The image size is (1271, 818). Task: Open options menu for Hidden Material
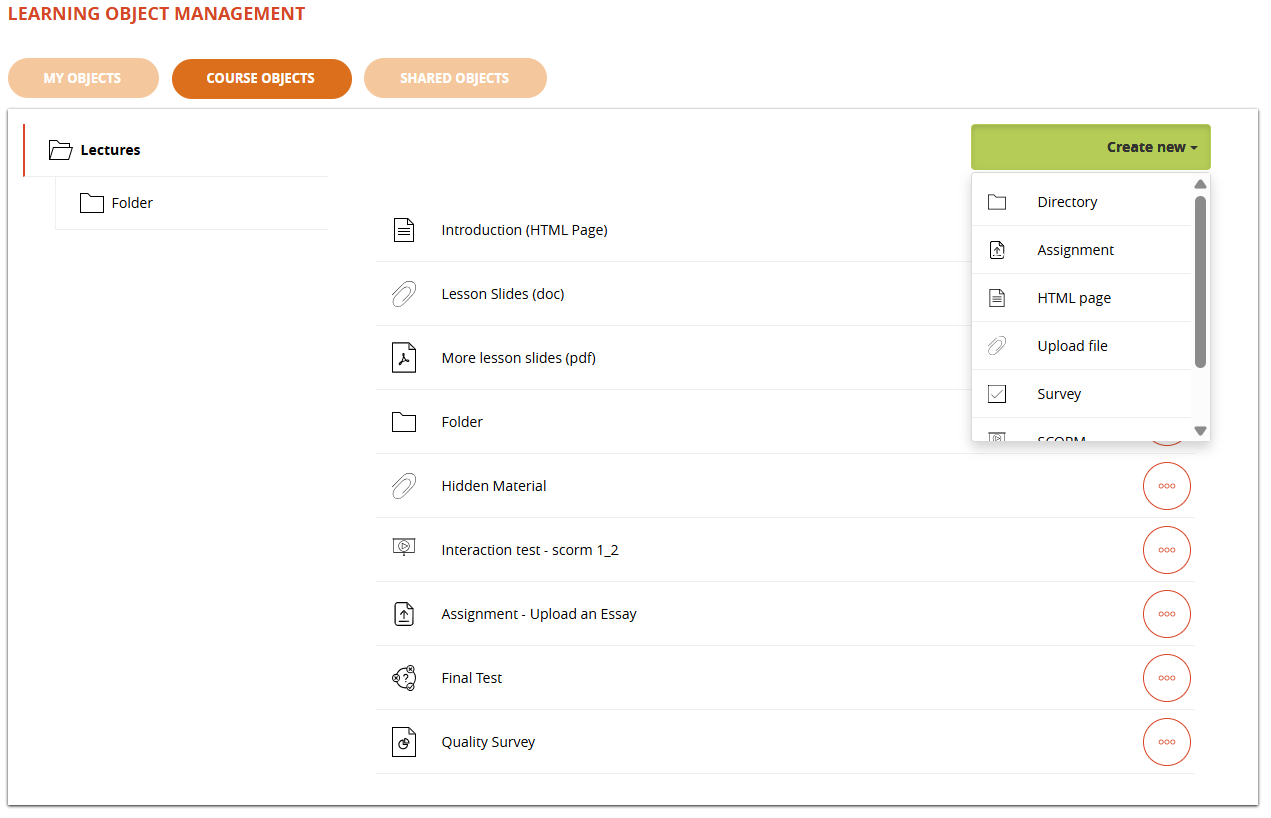pos(1166,486)
